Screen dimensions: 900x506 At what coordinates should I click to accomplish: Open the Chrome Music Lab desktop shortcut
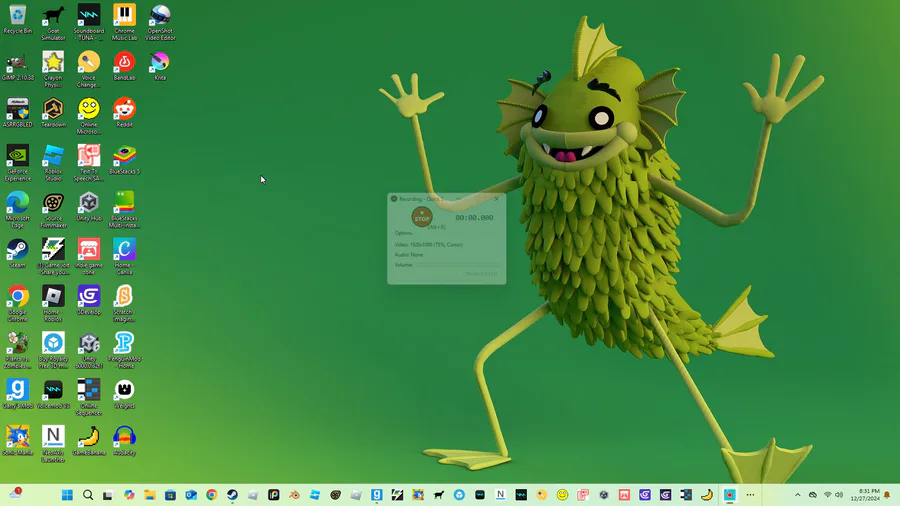(125, 22)
